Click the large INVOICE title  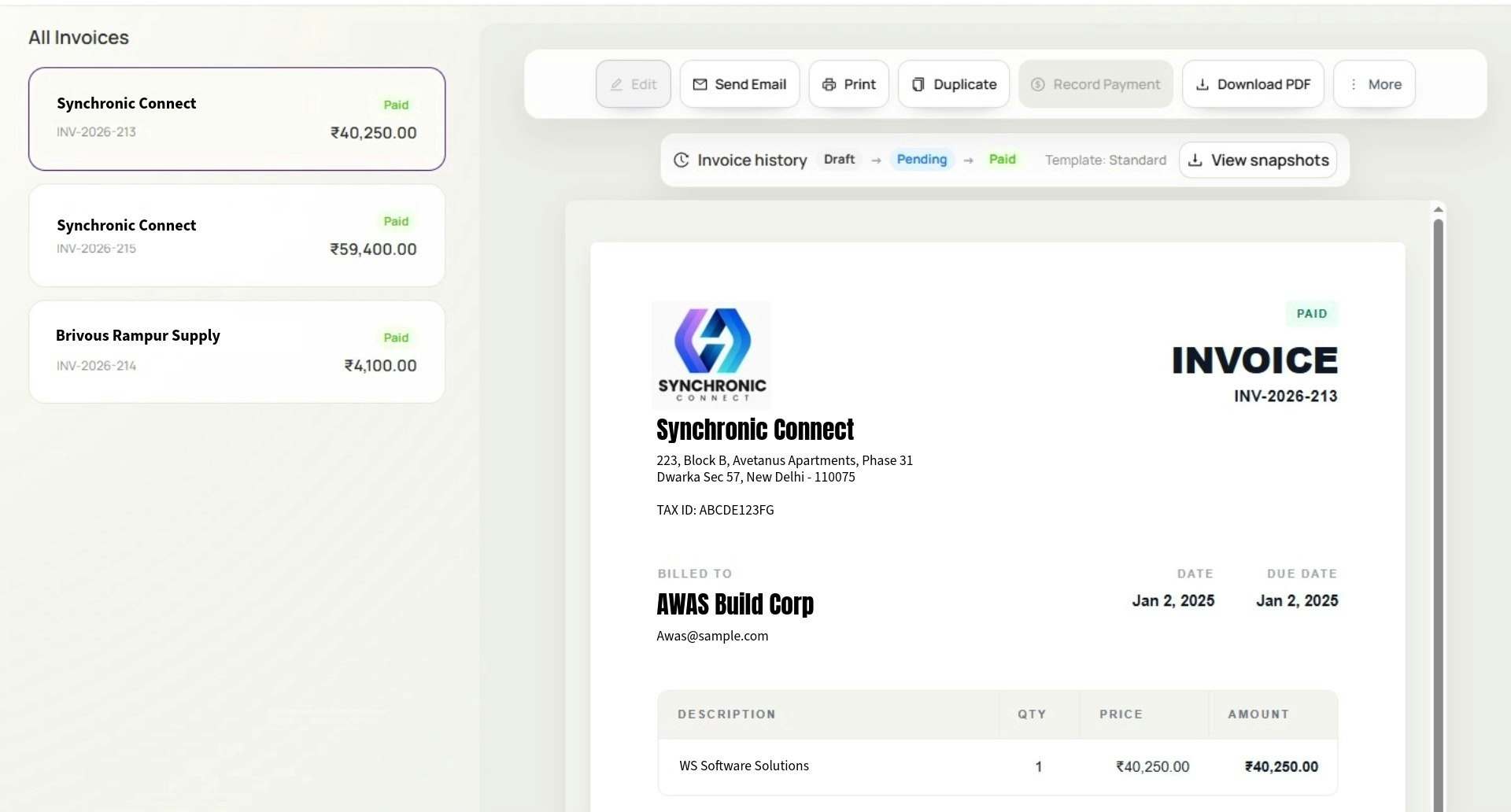pos(1254,360)
